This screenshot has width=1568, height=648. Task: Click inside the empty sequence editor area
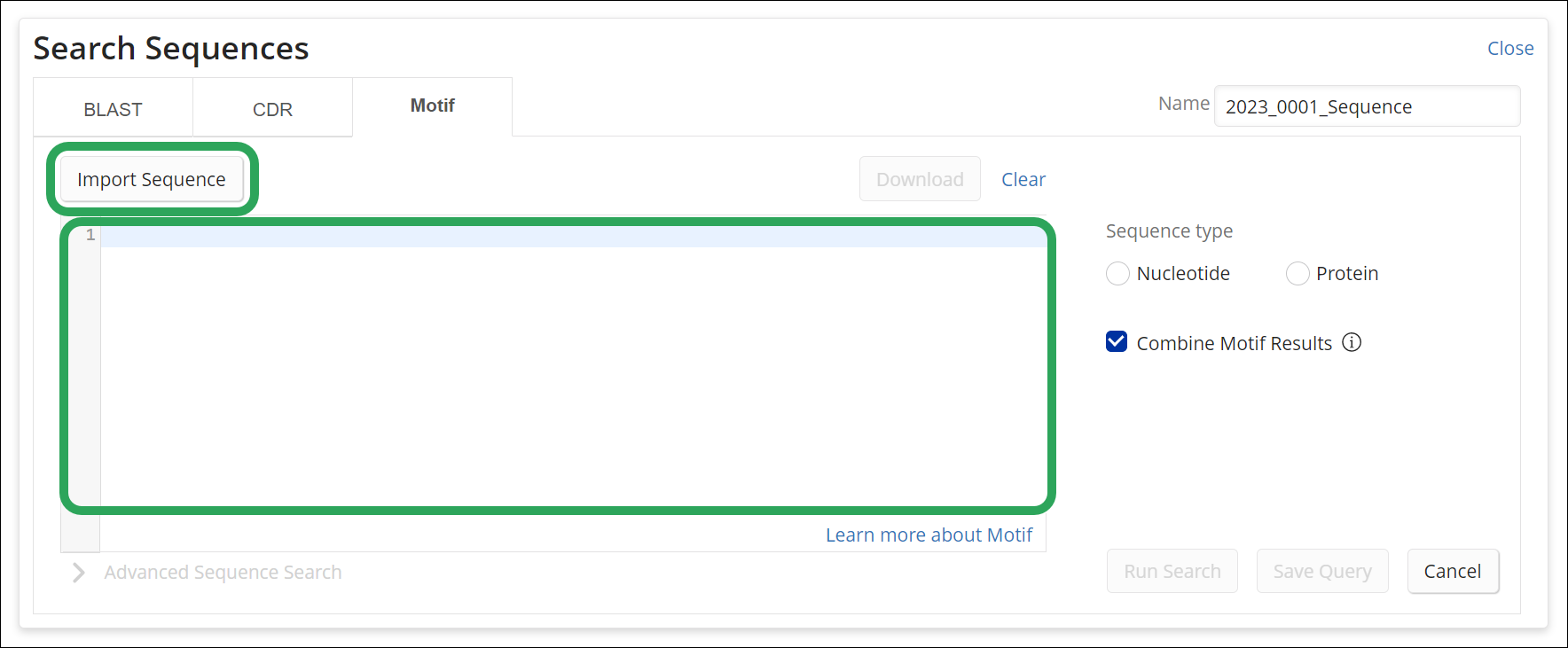pos(572,372)
